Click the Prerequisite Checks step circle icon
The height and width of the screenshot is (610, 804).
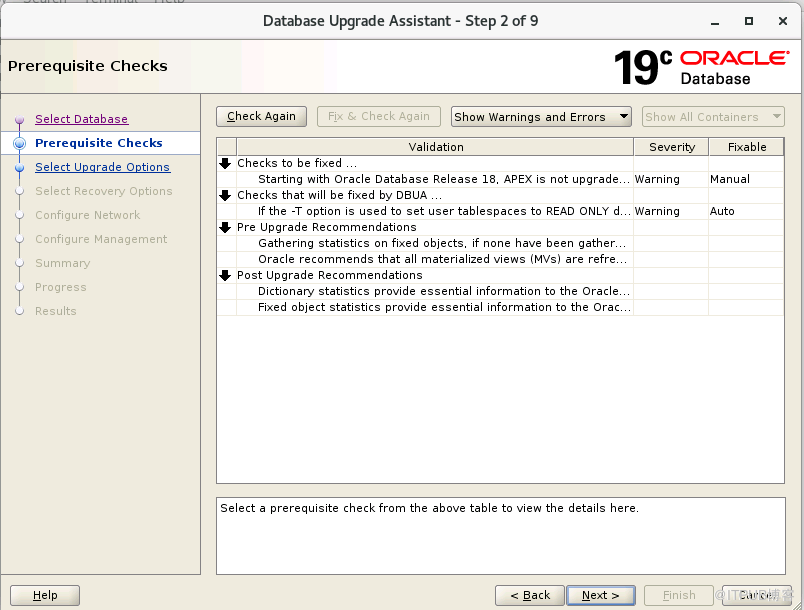(x=19, y=144)
